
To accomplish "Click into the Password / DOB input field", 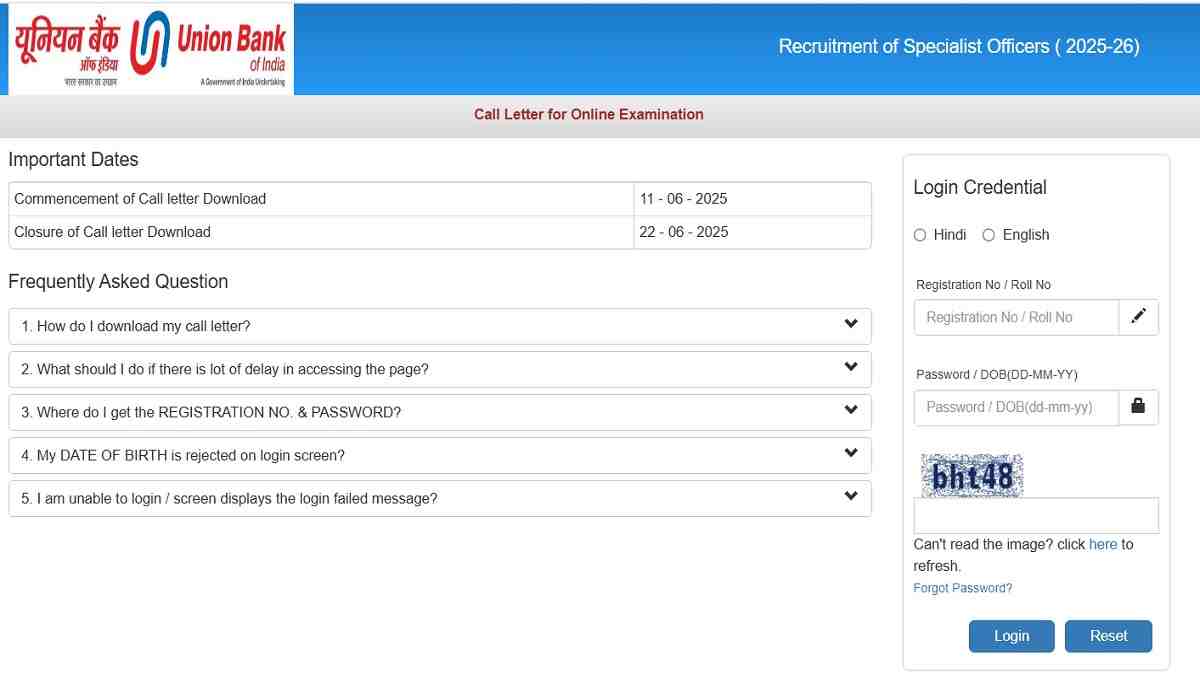I will coord(1015,407).
